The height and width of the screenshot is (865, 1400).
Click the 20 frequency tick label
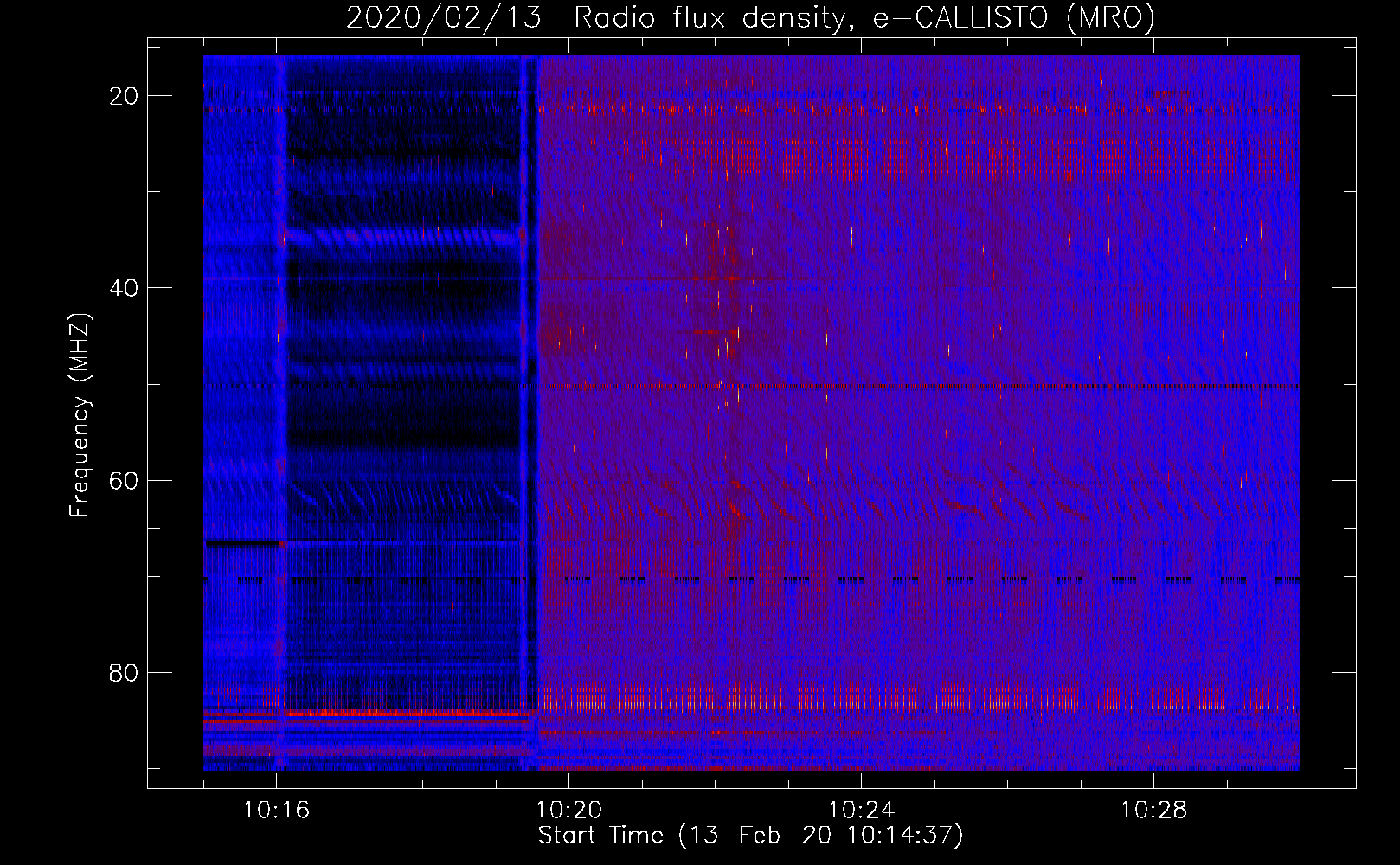tap(124, 96)
